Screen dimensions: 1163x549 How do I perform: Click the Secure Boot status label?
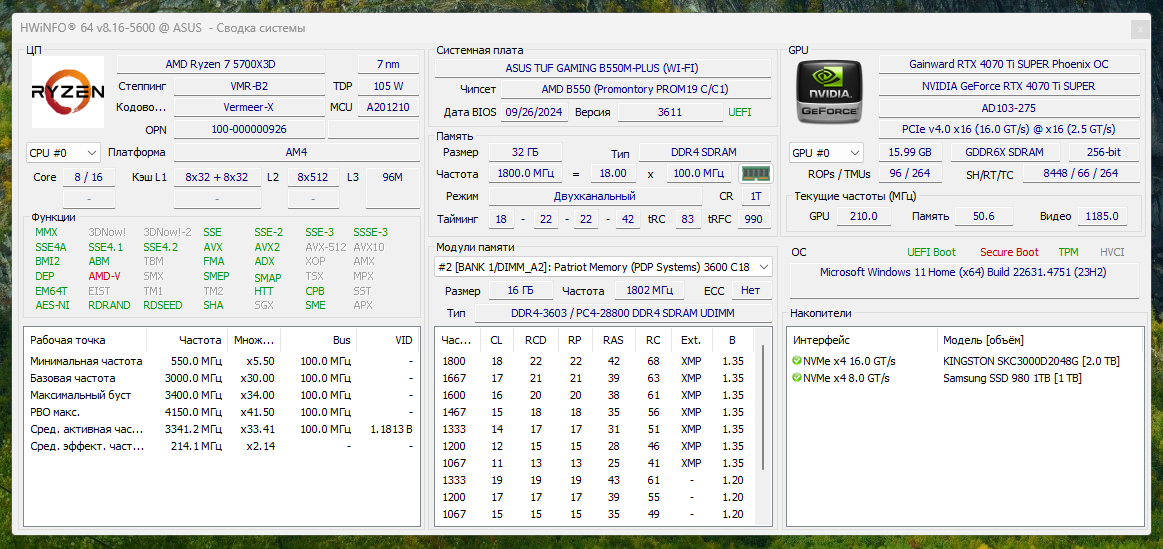point(1009,252)
